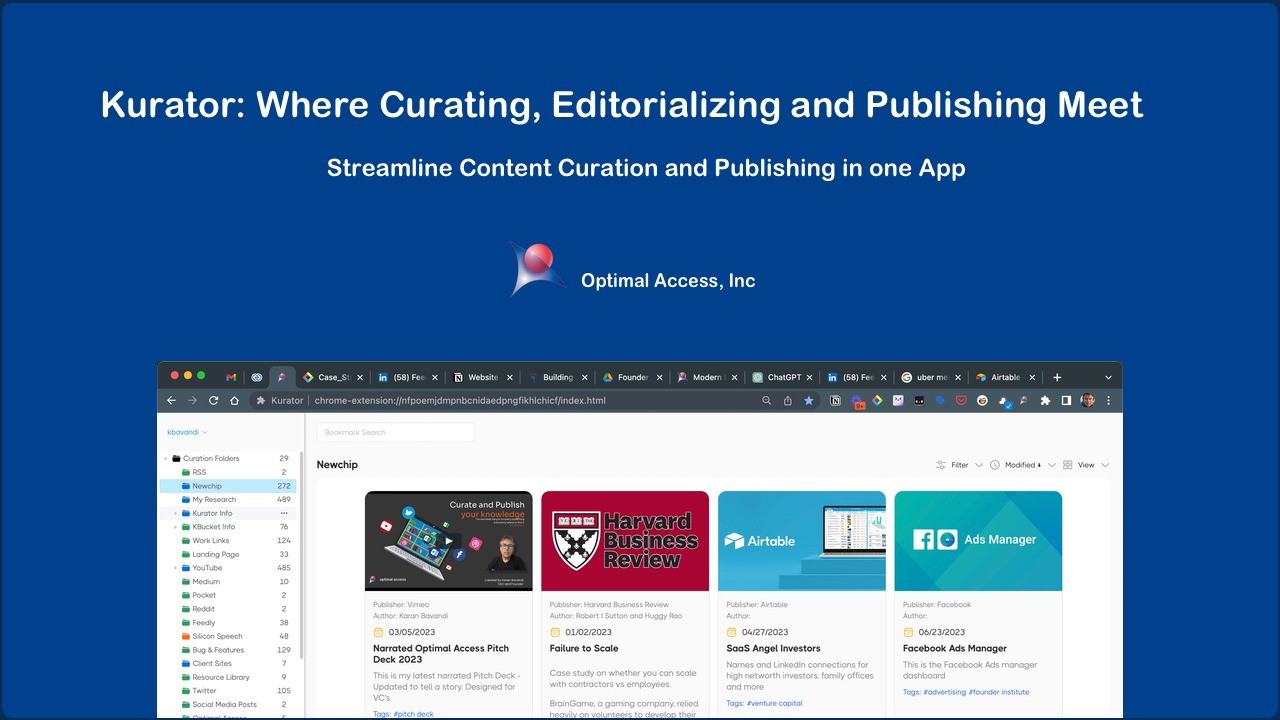Toggle the browser side panel icon

click(1066, 400)
